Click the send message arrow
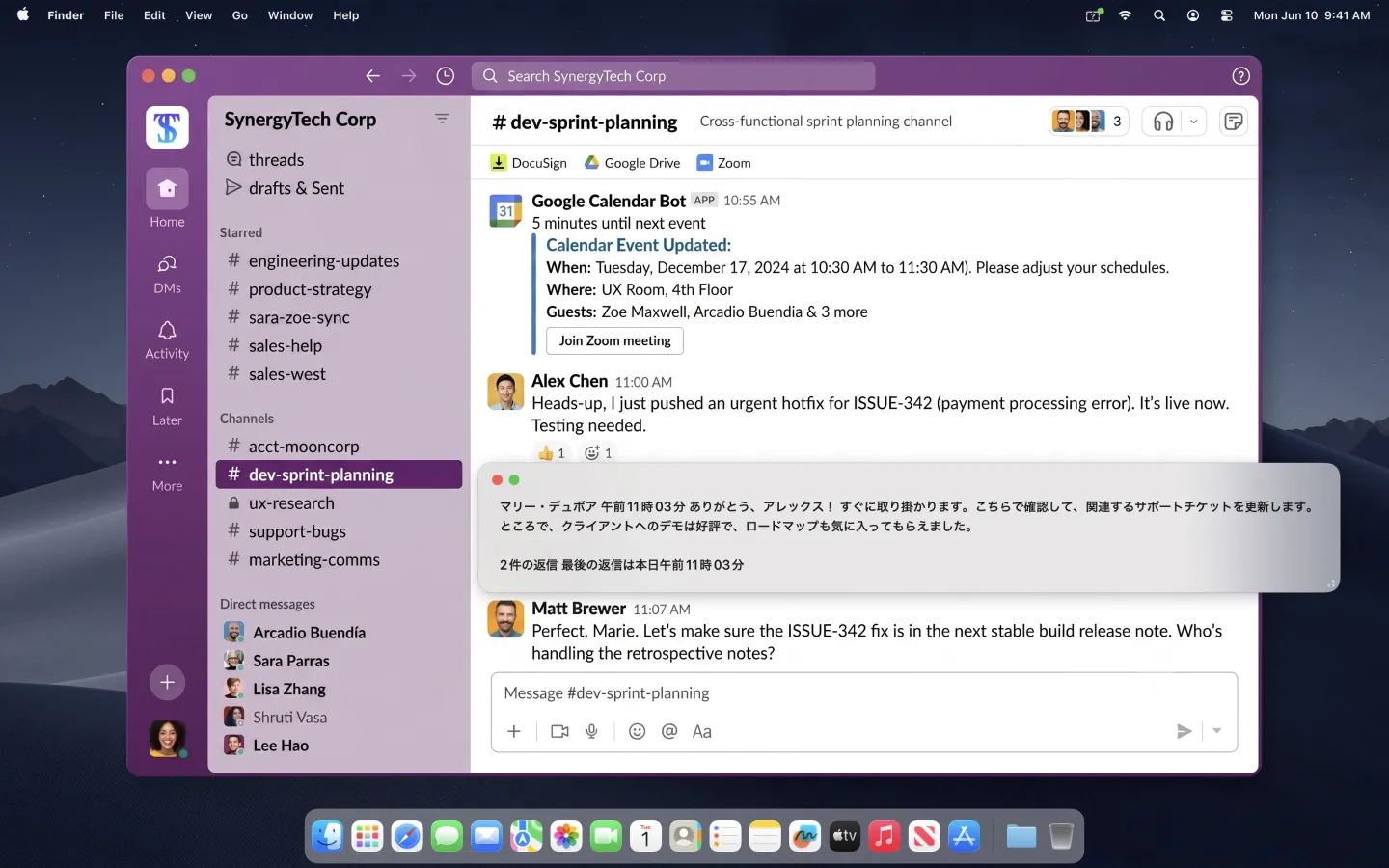 click(x=1185, y=732)
